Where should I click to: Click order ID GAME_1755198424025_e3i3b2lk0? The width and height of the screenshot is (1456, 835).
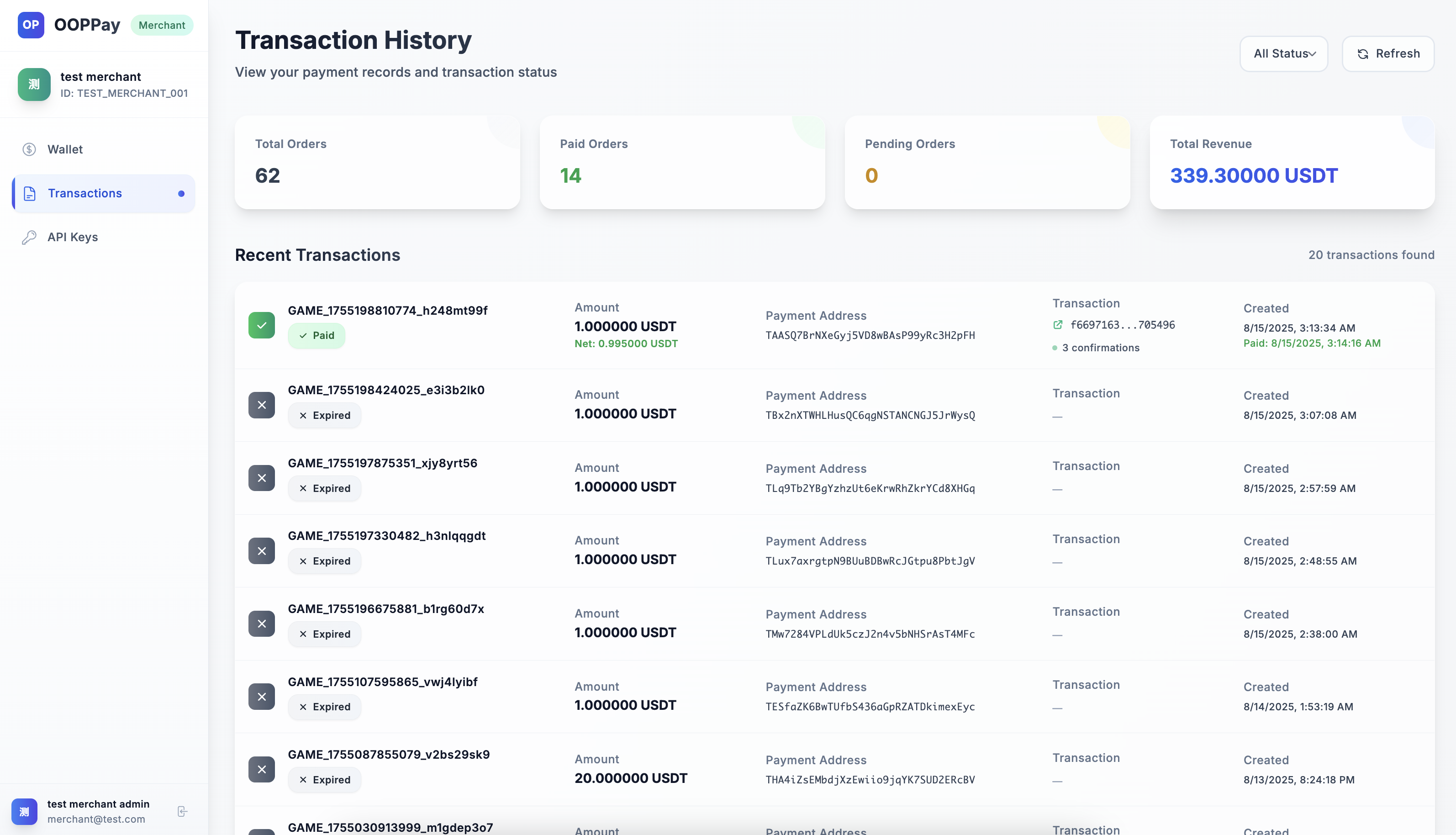[386, 390]
